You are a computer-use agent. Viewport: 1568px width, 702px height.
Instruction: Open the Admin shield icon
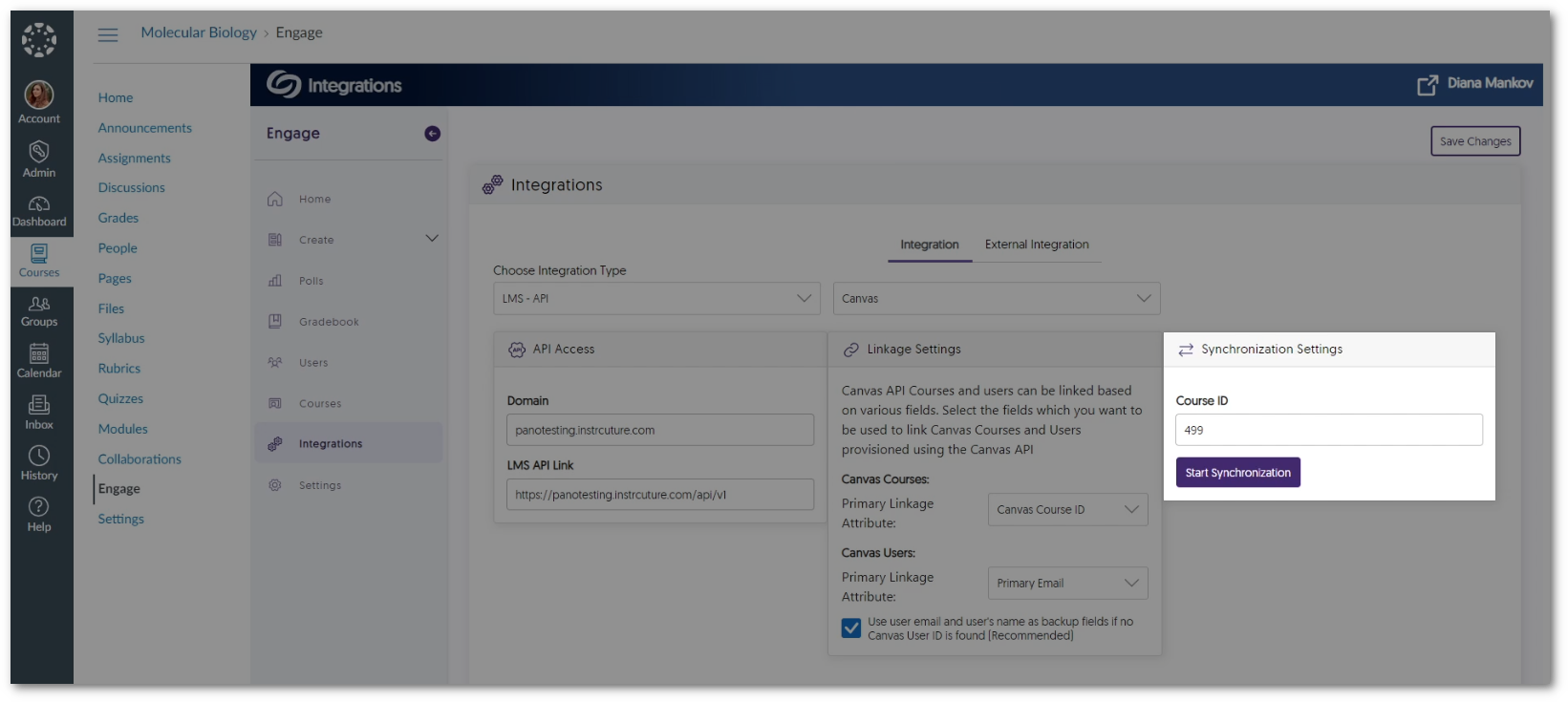(x=39, y=153)
